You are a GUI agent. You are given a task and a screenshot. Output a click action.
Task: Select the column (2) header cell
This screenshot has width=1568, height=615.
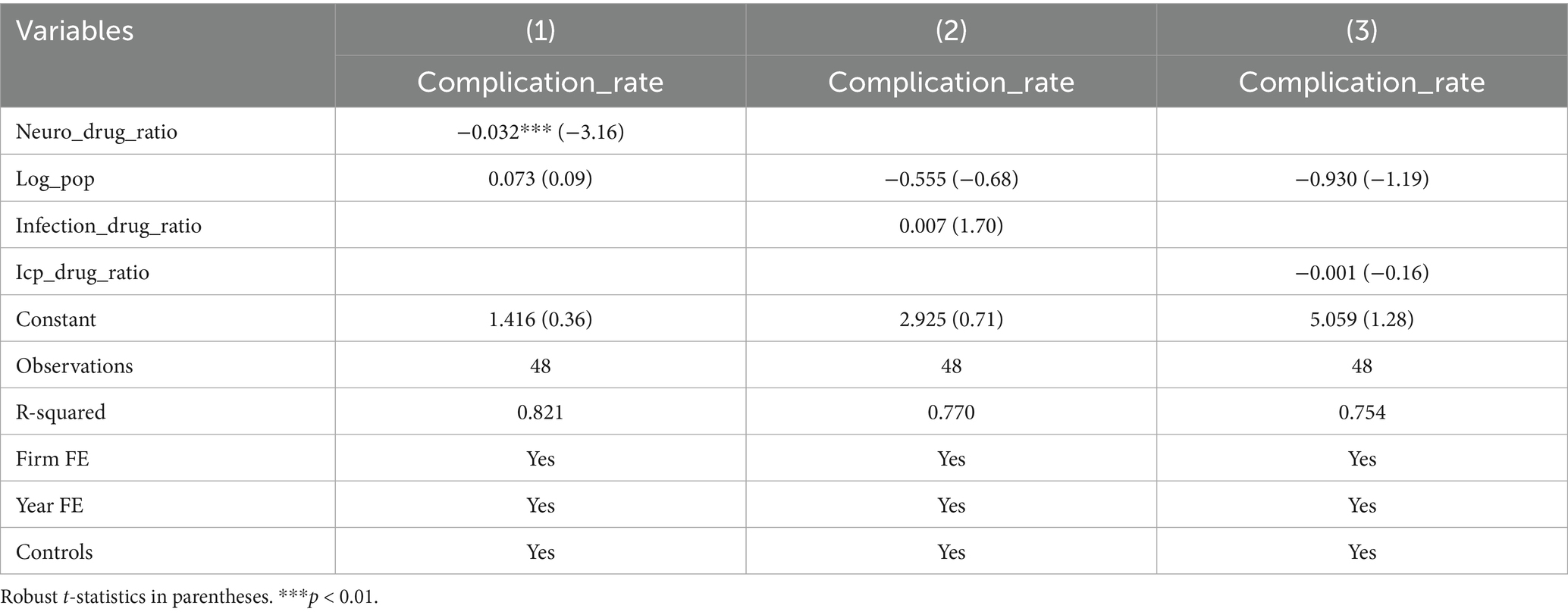coord(951,30)
